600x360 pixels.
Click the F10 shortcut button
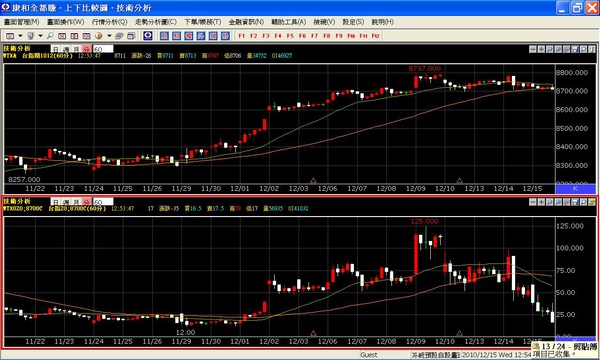coord(351,36)
